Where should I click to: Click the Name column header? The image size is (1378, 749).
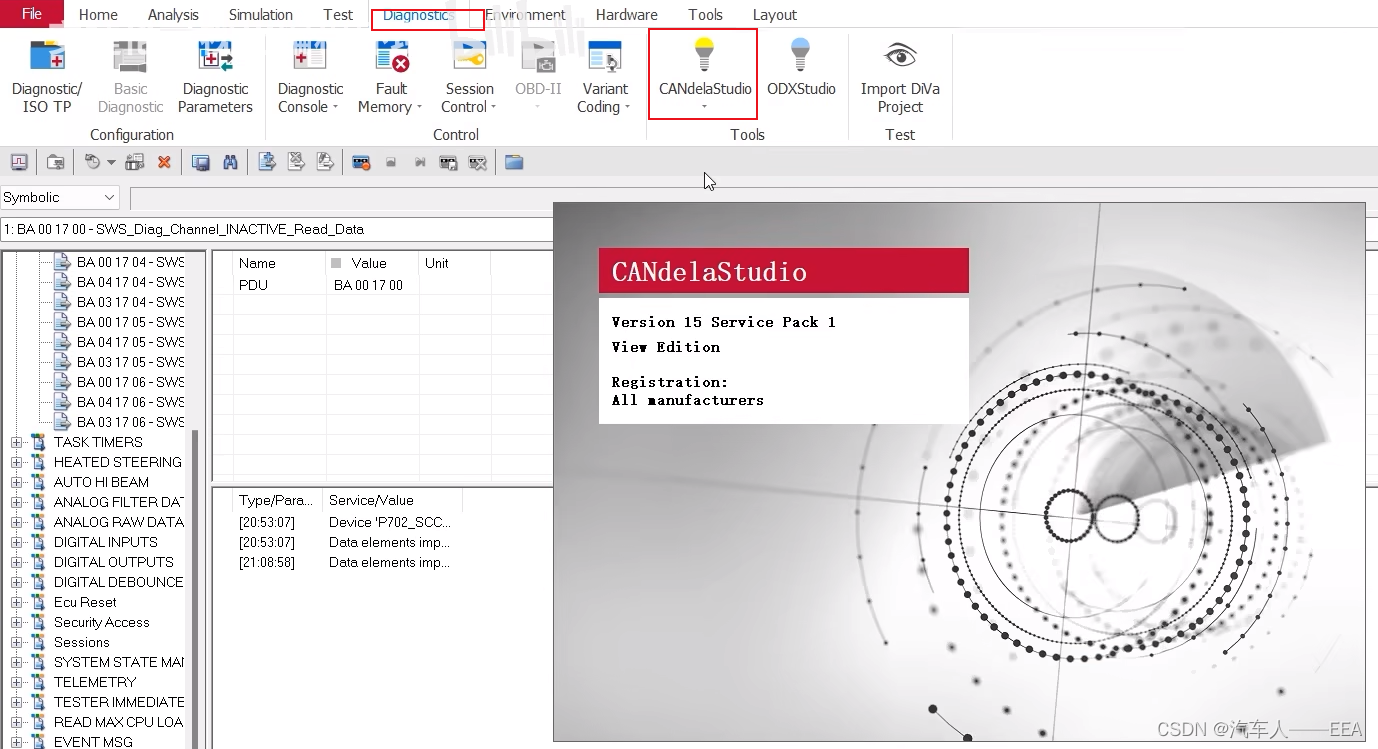coord(279,263)
